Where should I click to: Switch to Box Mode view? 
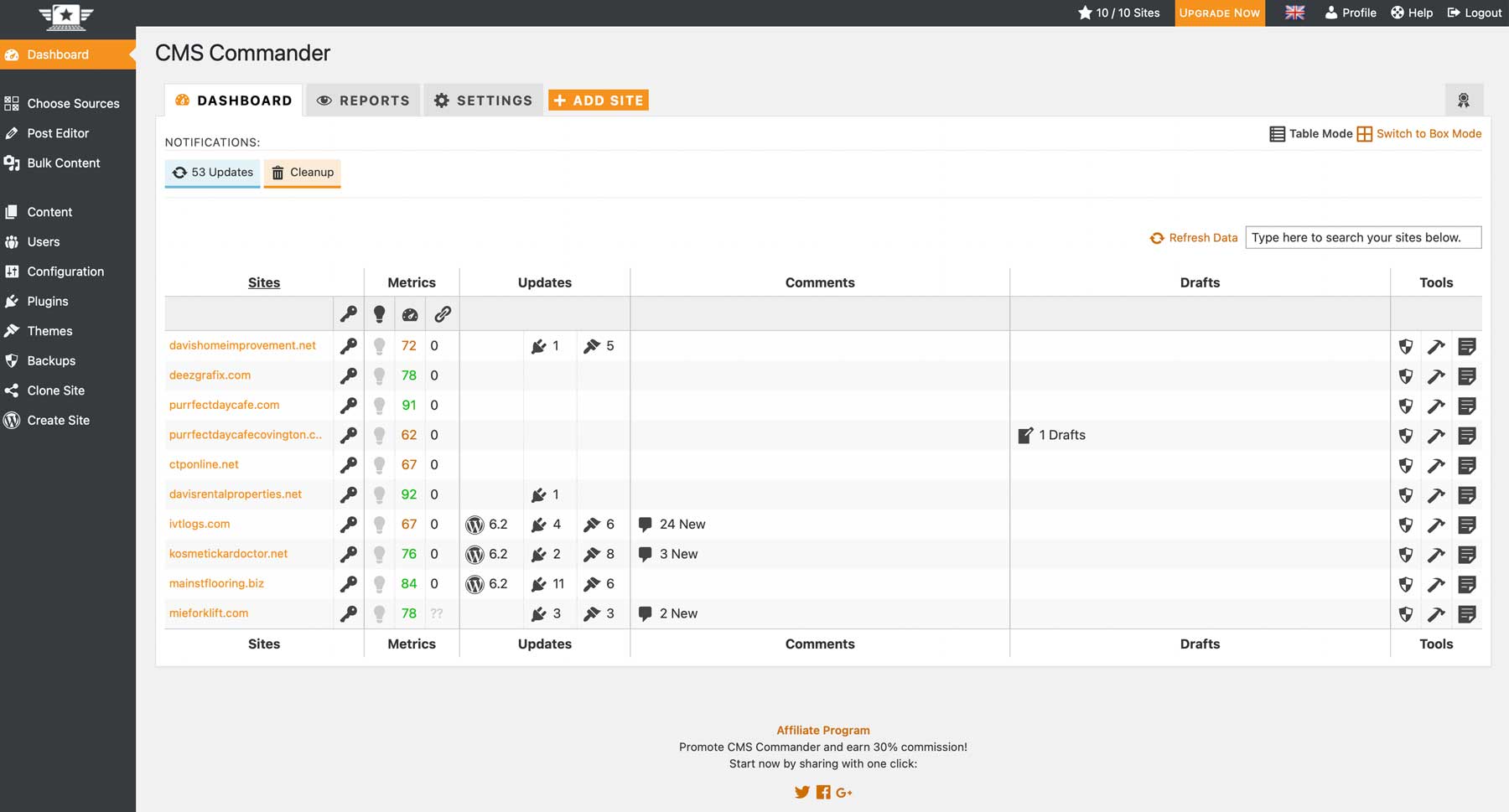1428,133
